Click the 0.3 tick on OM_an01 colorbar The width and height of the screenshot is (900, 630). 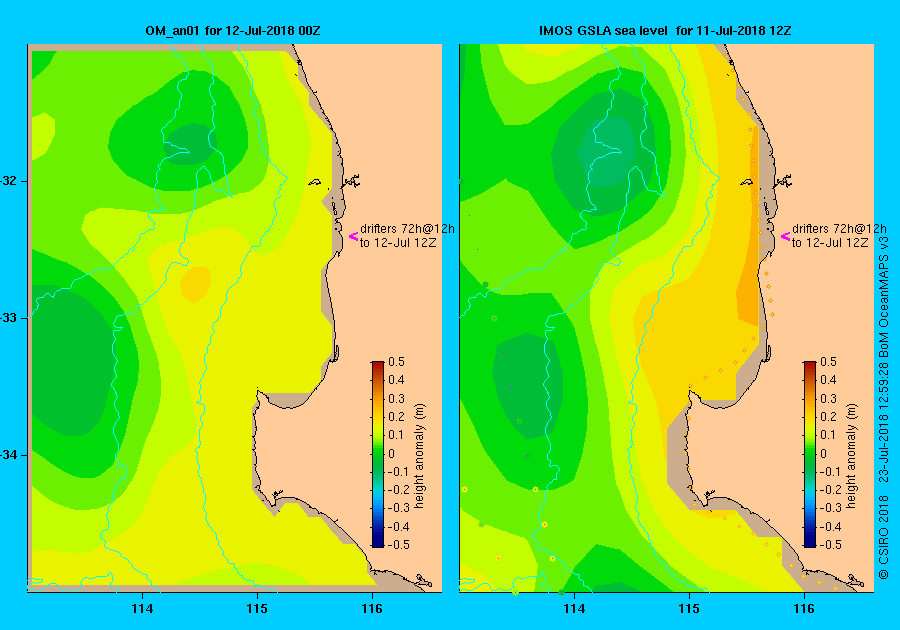pyautogui.click(x=397, y=398)
